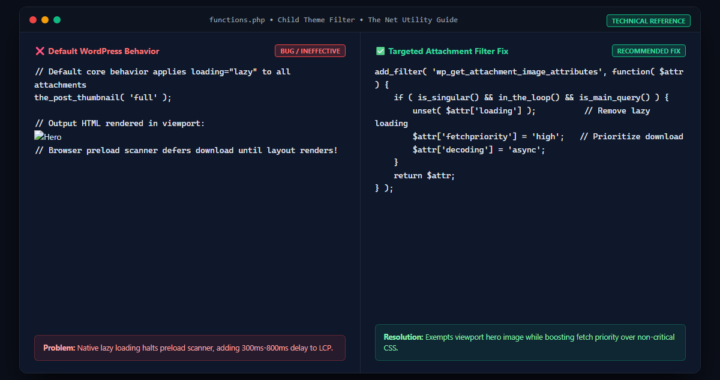Click the add_filter code line

tap(529, 72)
